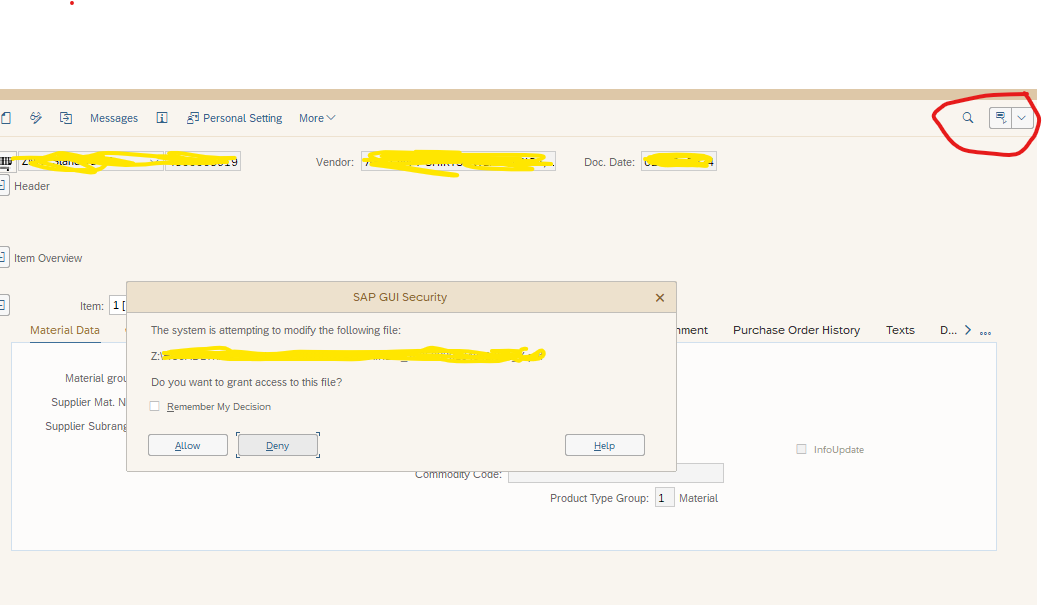Click the other purchase order document icon
The width and height of the screenshot is (1043, 605).
click(x=66, y=118)
